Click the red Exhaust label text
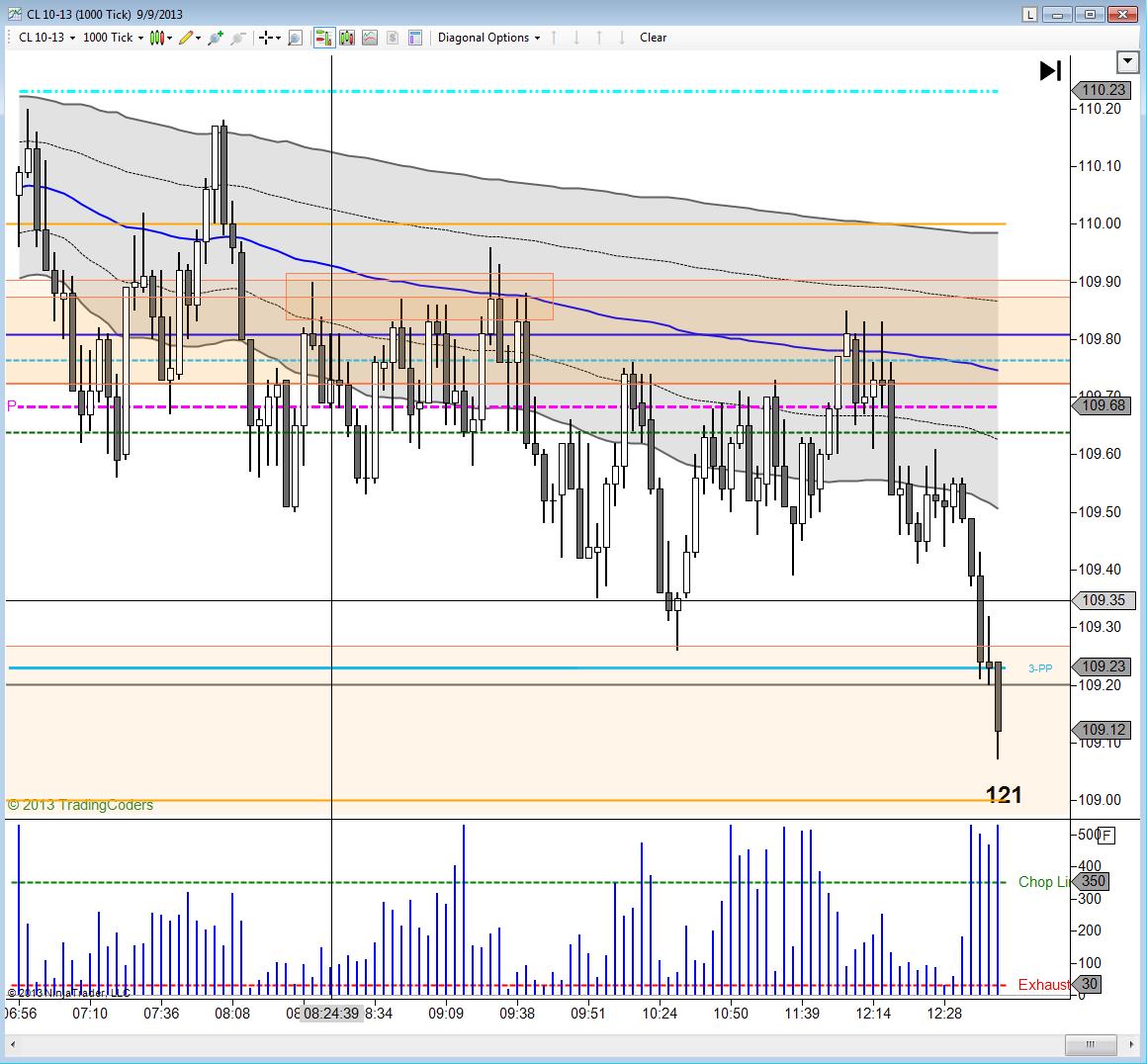The width and height of the screenshot is (1147, 1064). [1044, 984]
